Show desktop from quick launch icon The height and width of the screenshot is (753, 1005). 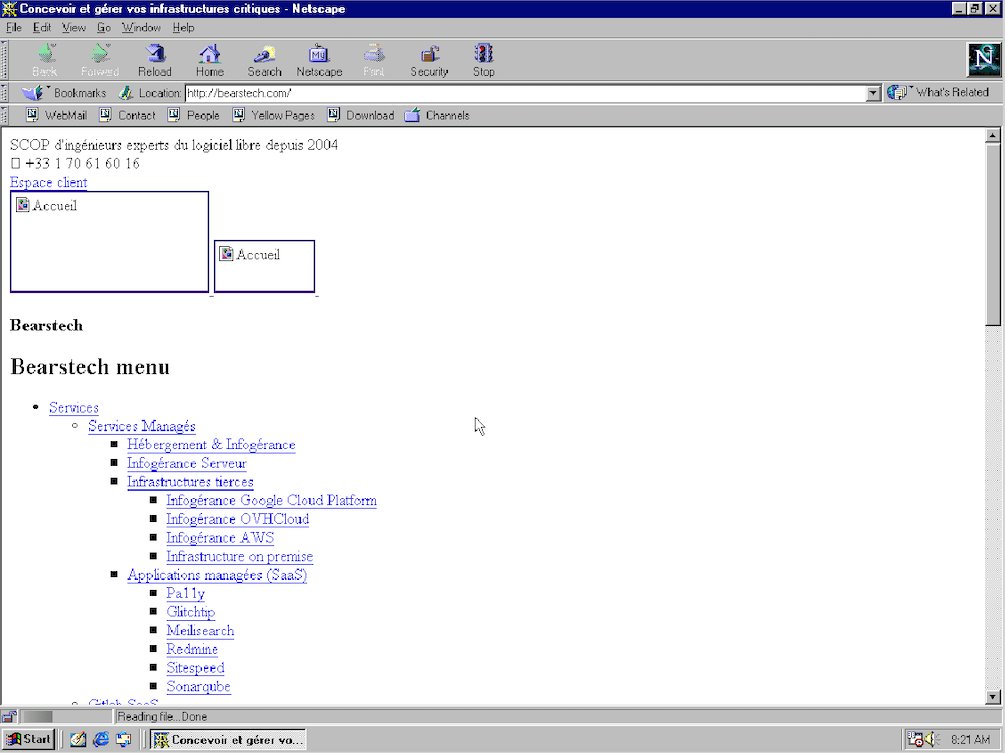point(78,739)
